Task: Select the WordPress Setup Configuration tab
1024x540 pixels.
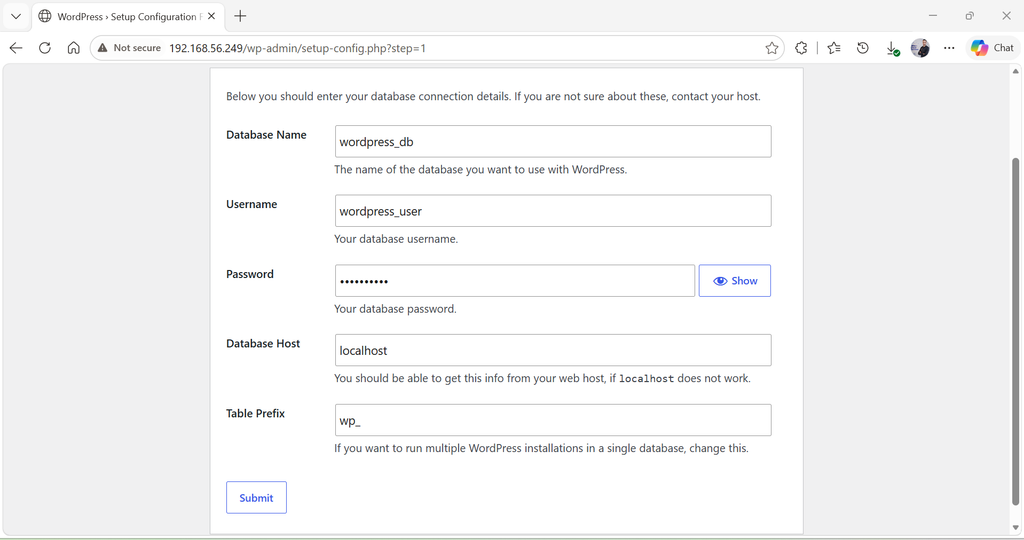Action: pos(127,16)
